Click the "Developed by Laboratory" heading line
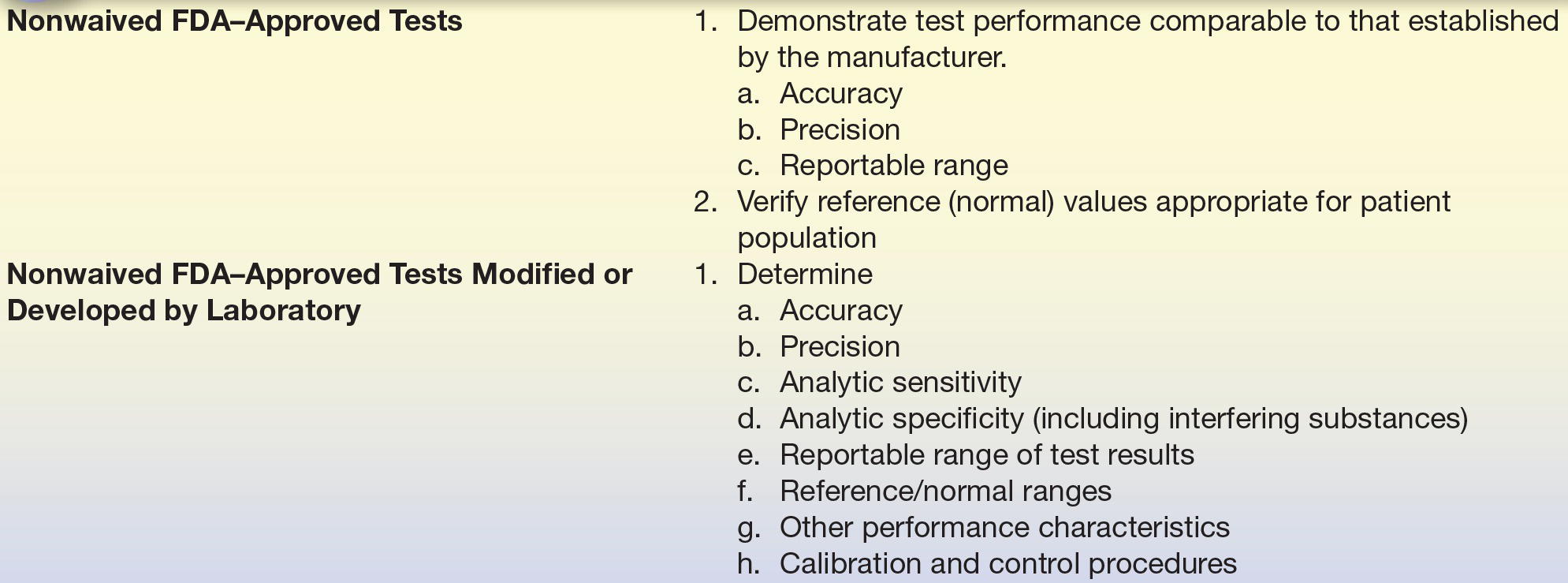 coord(184,311)
